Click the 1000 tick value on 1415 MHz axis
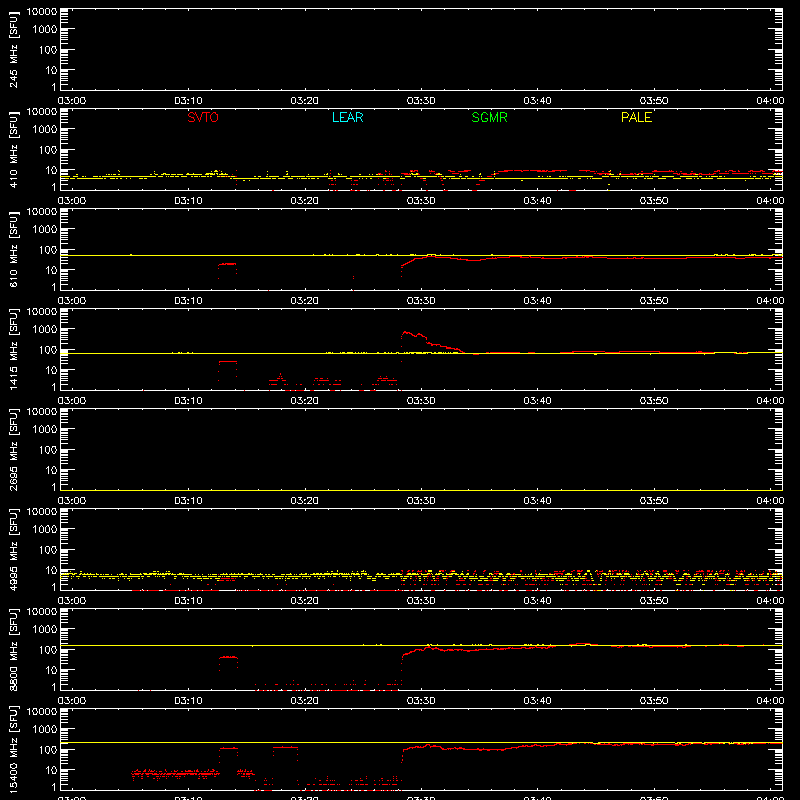Screen dimensions: 800x800 tap(45, 329)
